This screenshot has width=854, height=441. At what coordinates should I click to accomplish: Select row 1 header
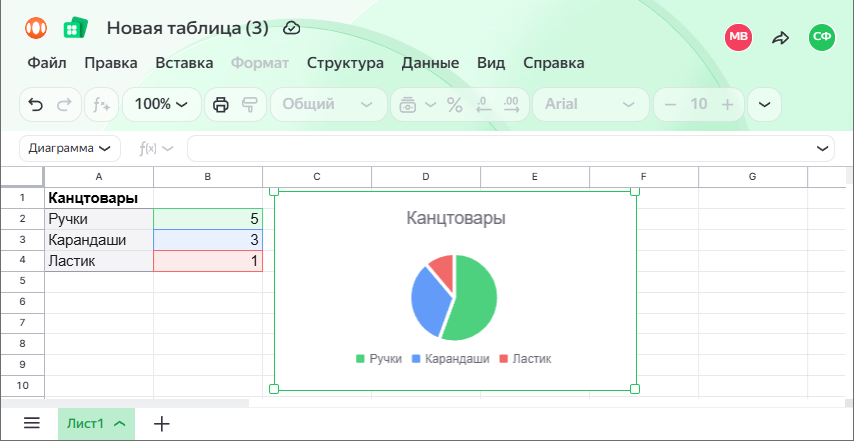tap(22, 198)
